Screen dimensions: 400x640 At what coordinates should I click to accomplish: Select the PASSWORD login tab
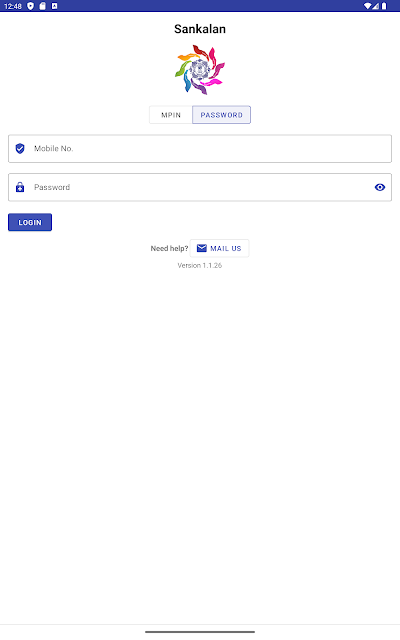click(x=222, y=115)
